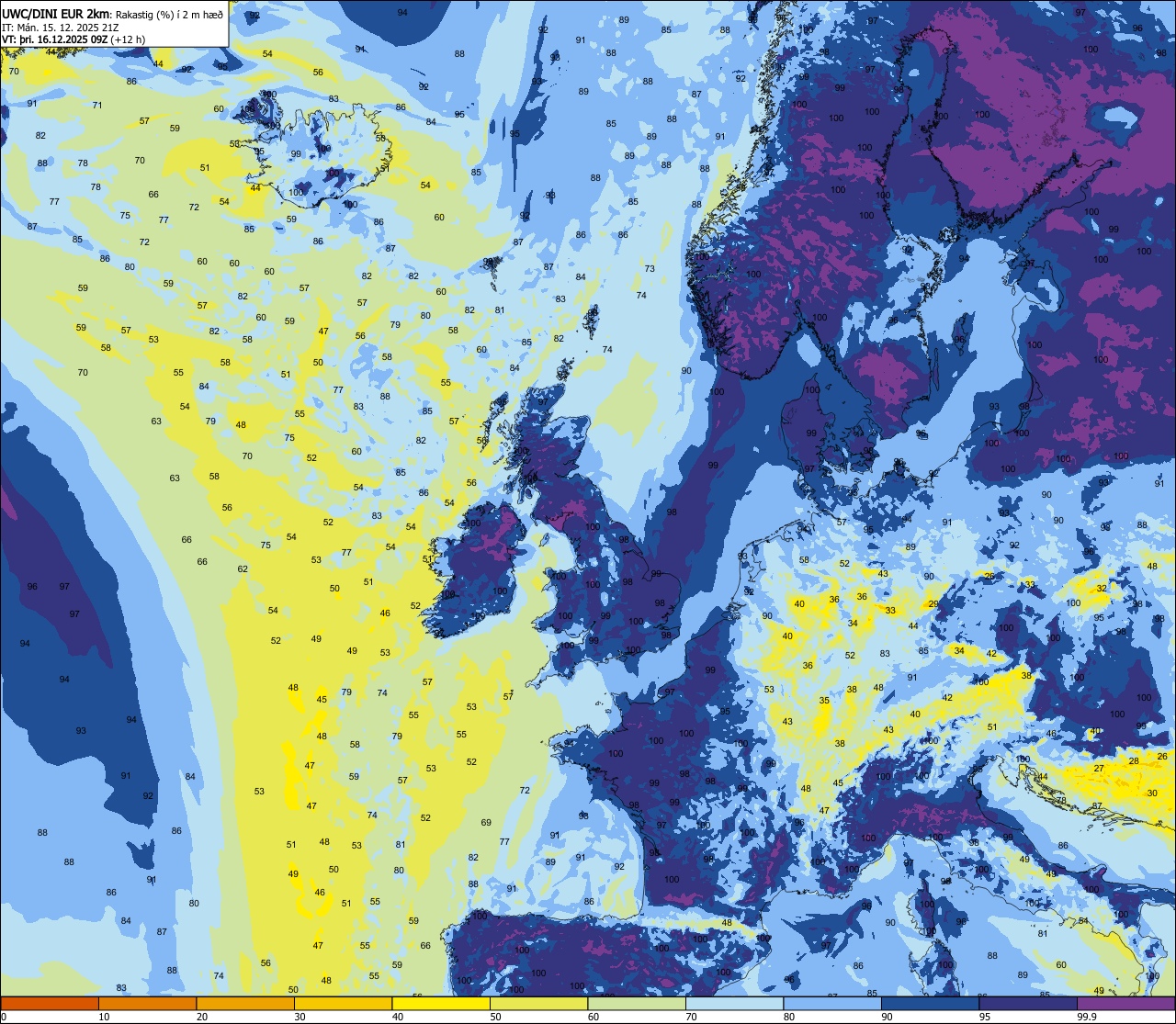
Task: Click the '20' tick label on the legend
Action: coord(202,1017)
